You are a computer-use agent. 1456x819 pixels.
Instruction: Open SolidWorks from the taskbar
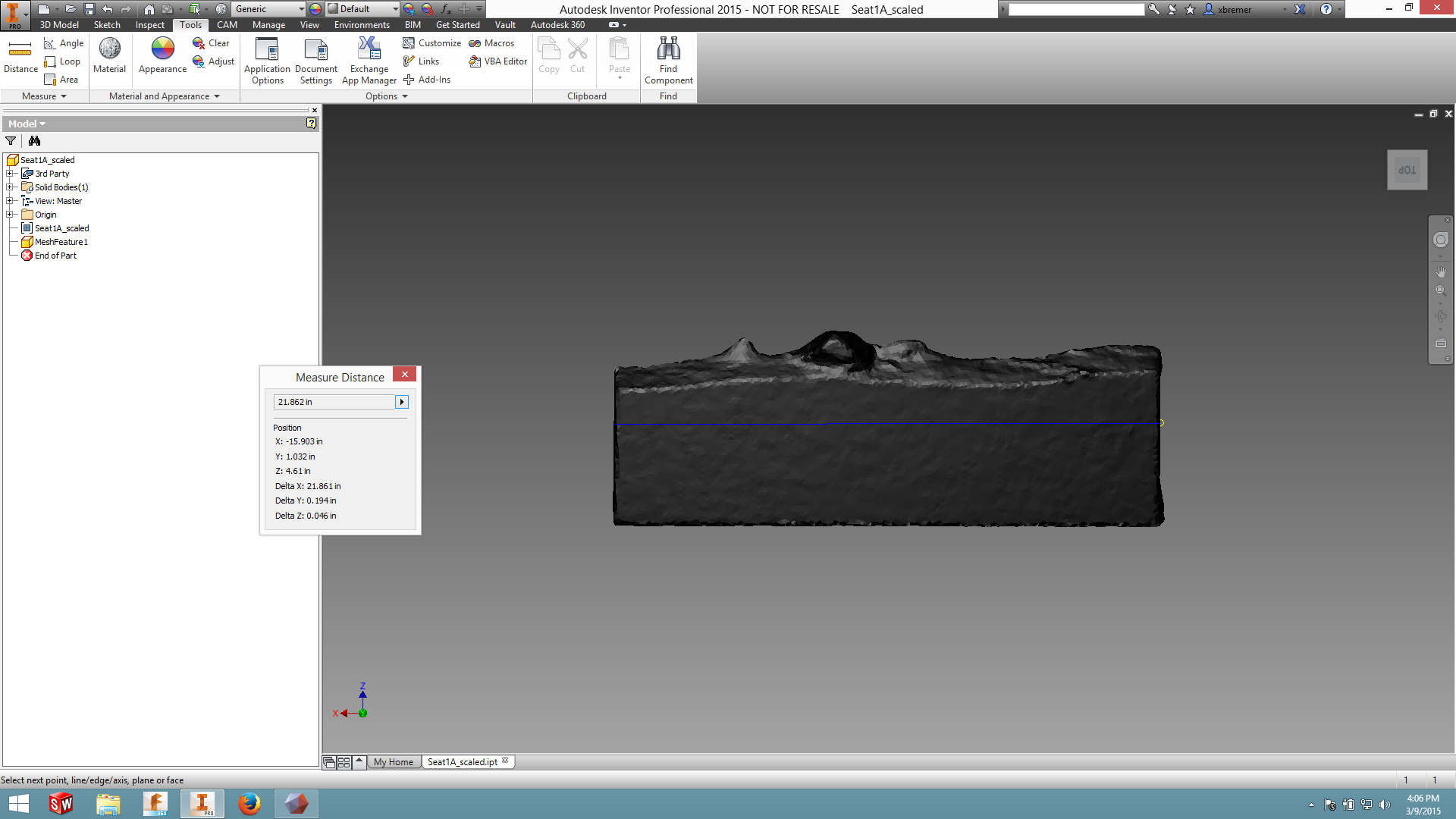[61, 804]
